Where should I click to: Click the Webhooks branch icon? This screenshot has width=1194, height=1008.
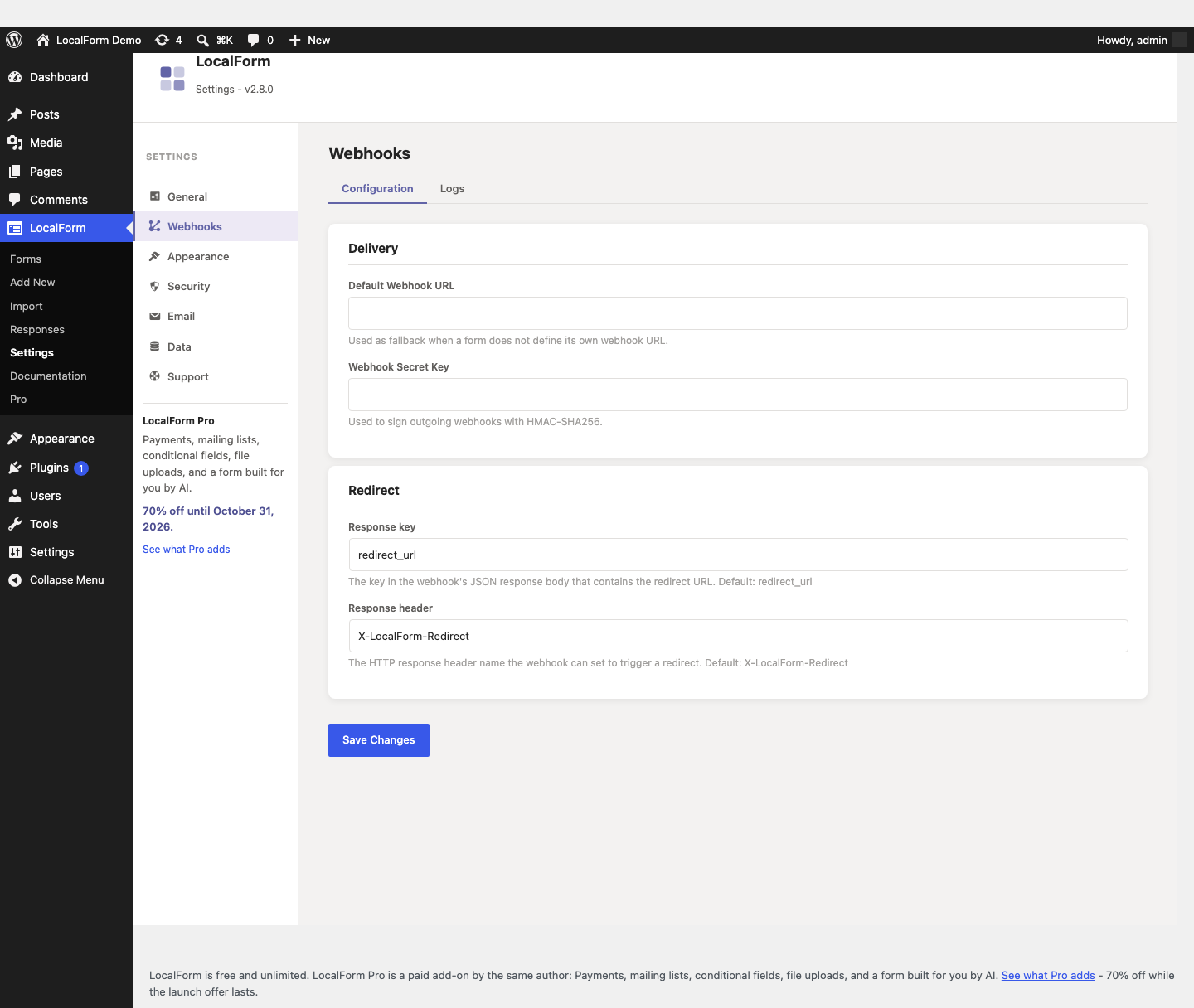point(155,226)
